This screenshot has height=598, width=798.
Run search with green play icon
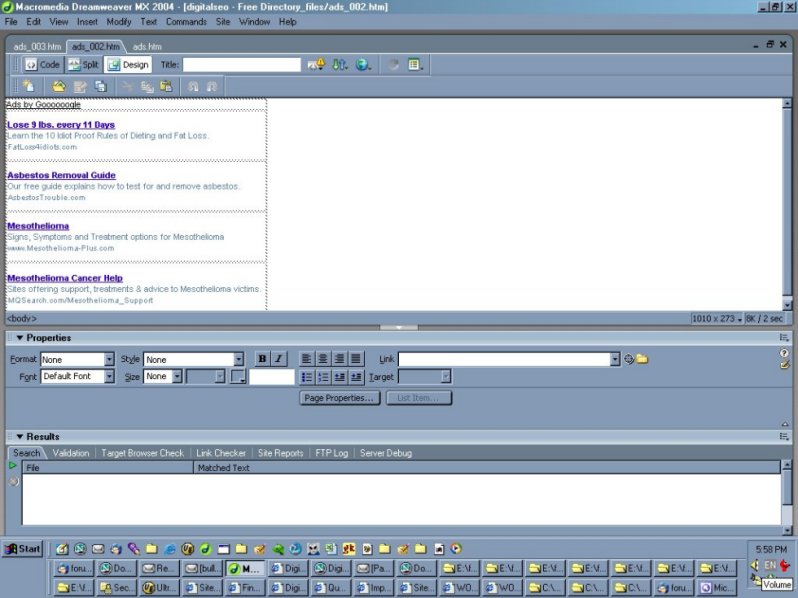[13, 466]
